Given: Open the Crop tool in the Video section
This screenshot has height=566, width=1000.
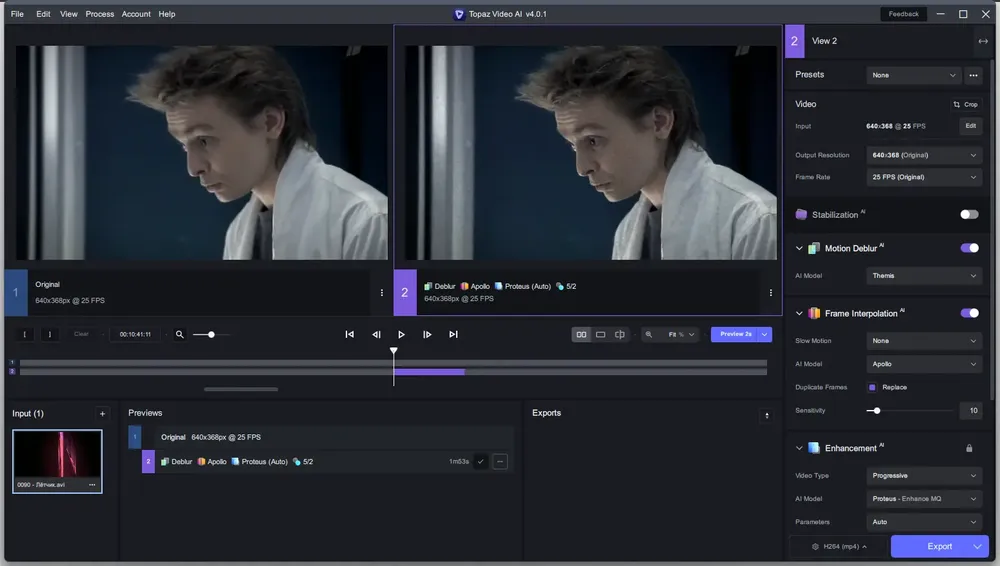Looking at the screenshot, I should click(x=966, y=104).
